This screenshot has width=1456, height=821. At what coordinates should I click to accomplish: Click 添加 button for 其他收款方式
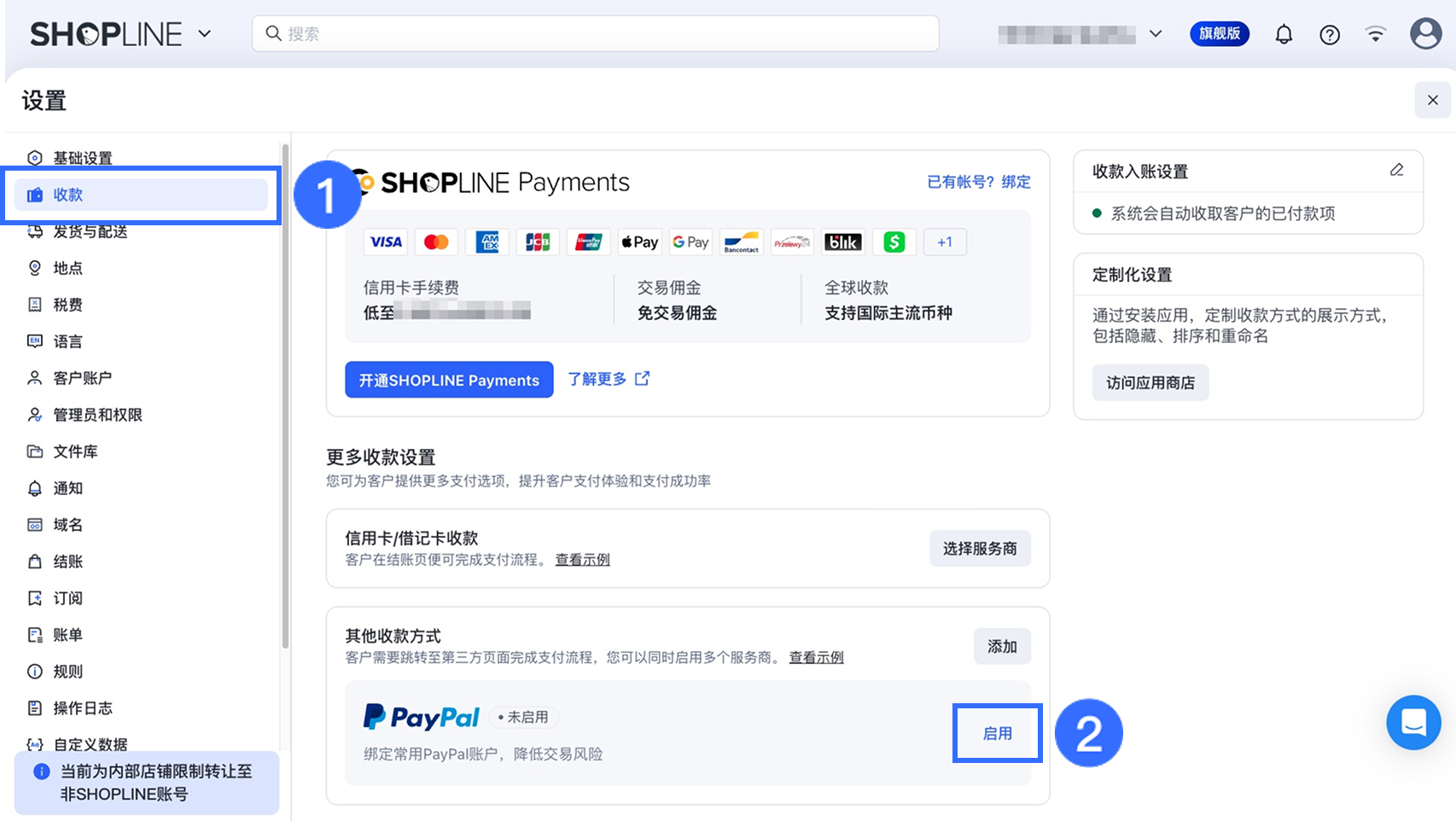1002,647
